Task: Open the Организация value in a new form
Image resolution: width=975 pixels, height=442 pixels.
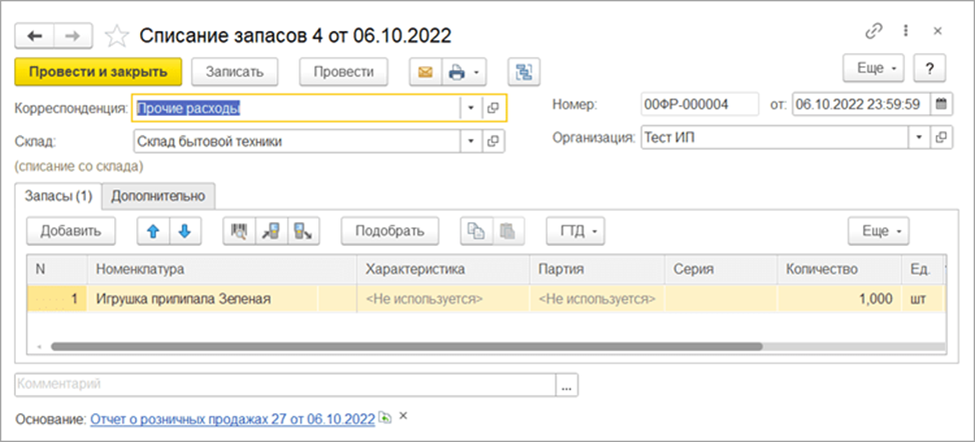Action: pos(941,137)
